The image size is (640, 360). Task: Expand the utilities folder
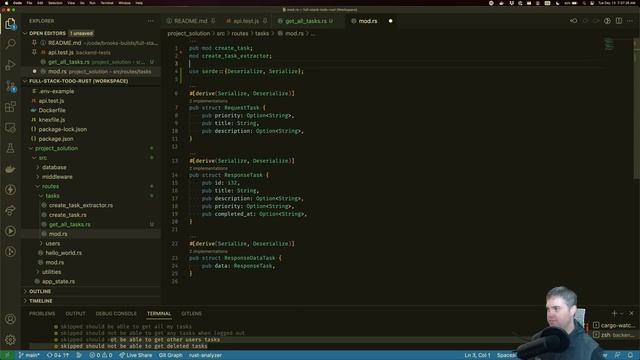coord(38,272)
